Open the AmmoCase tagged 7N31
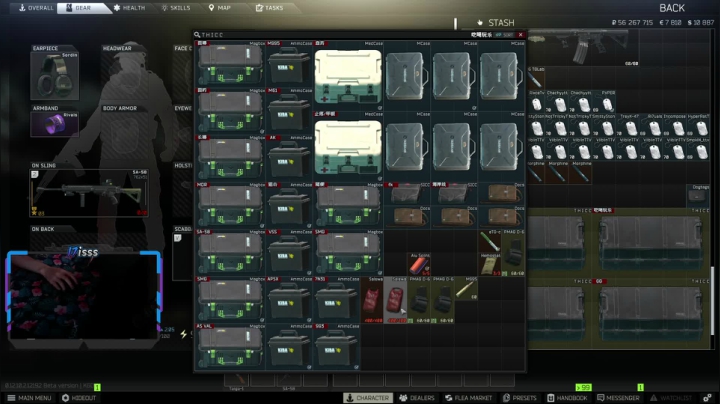The image size is (720, 404). coord(336,299)
